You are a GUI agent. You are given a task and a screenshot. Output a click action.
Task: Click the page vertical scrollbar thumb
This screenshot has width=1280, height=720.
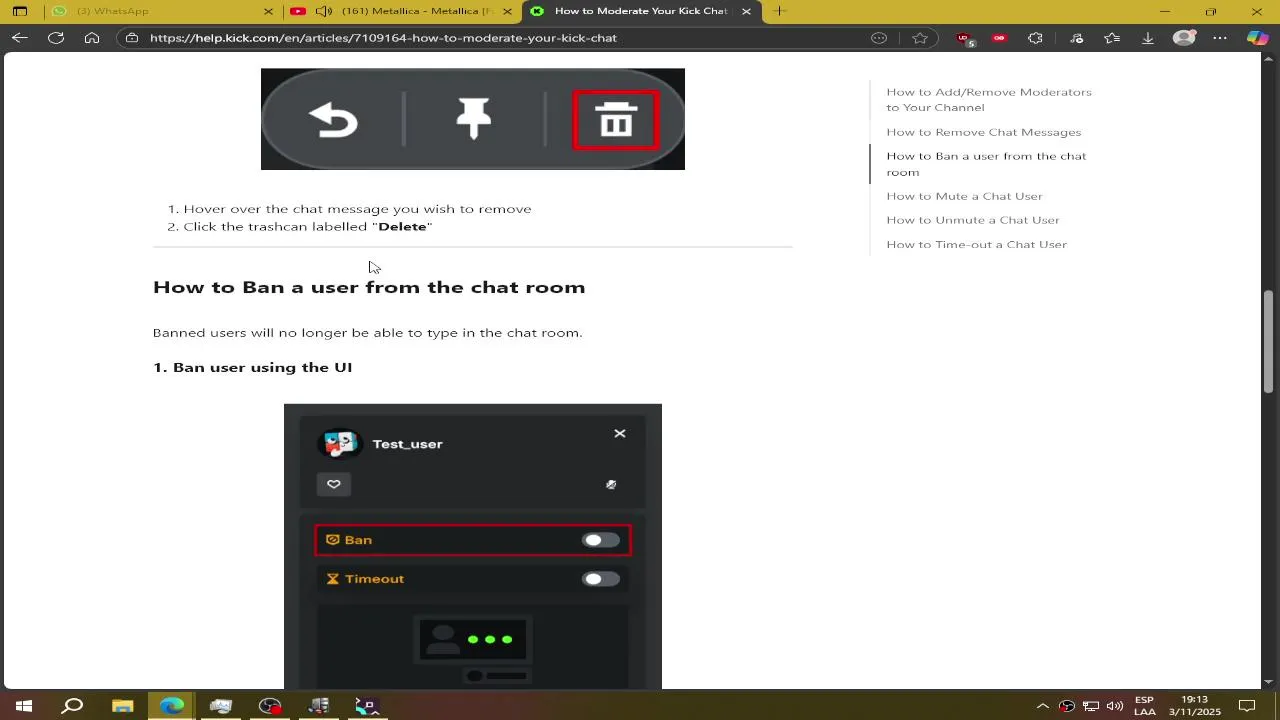coord(1269,341)
